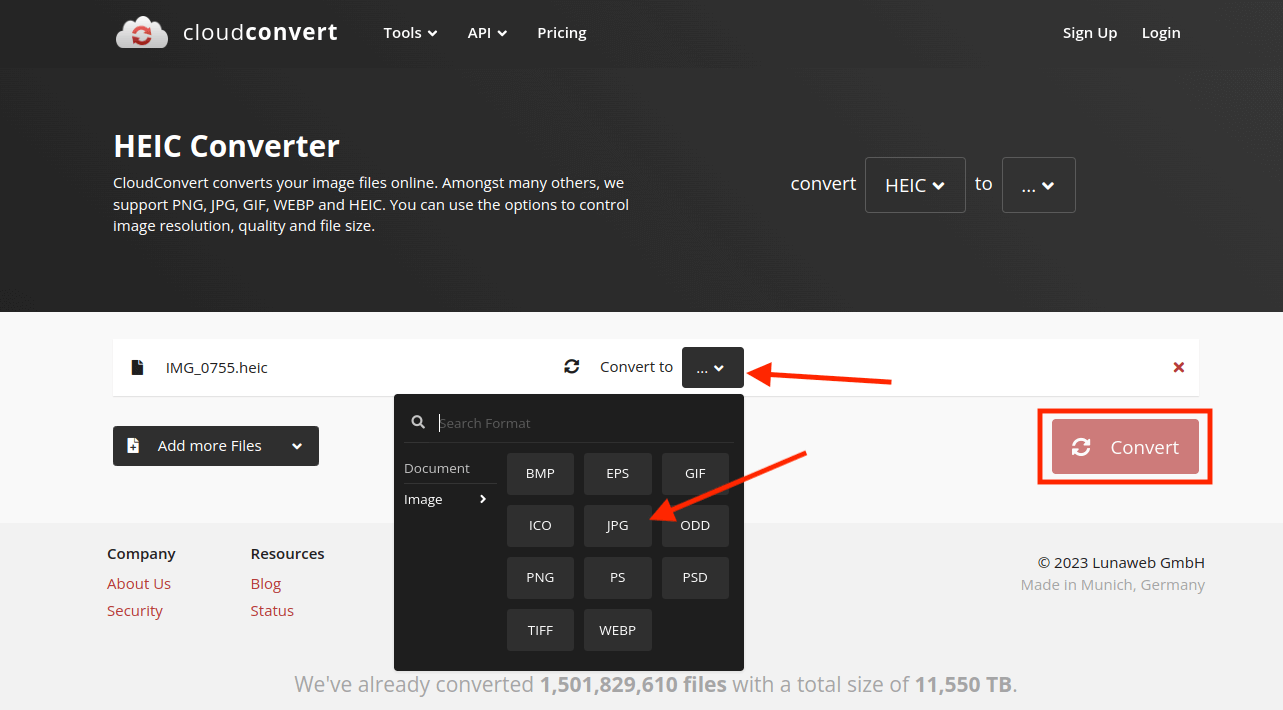
Task: Choose TIFF as output format
Action: pyautogui.click(x=540, y=630)
